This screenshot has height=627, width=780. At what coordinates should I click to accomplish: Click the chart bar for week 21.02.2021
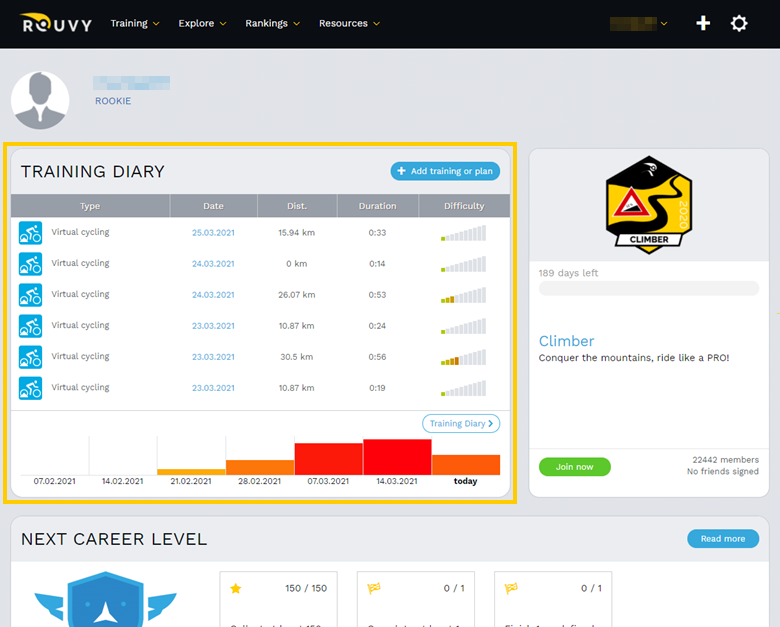point(191,472)
